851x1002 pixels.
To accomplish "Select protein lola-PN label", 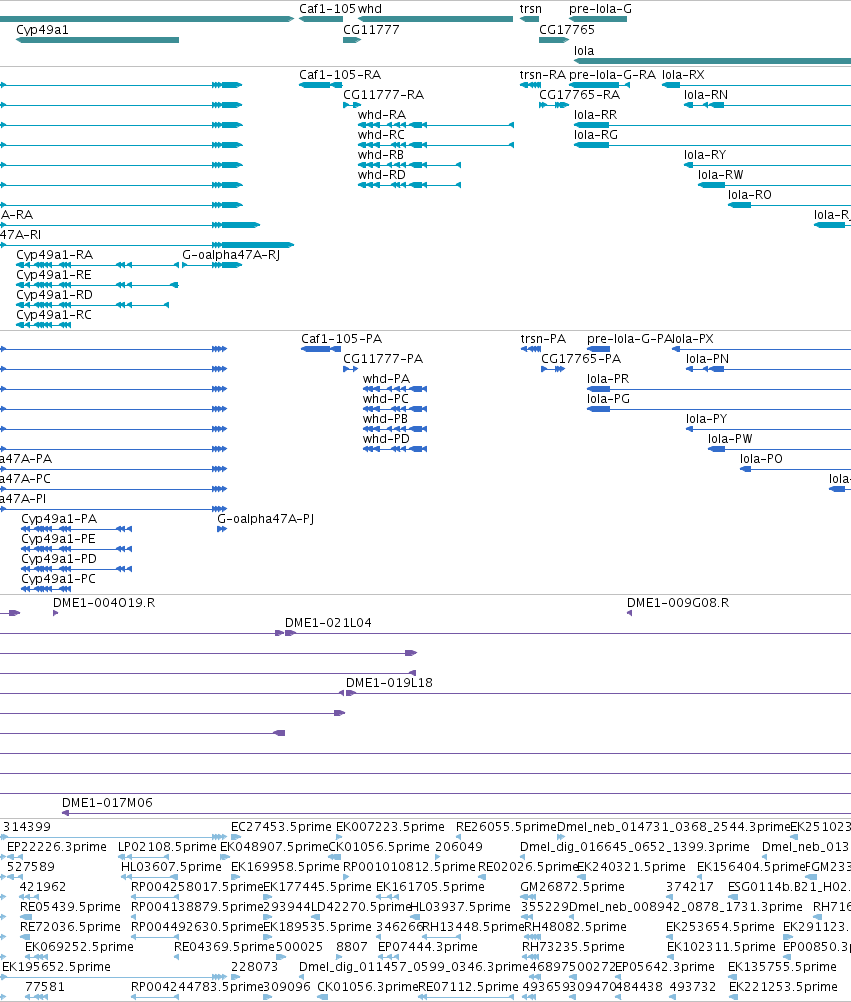I will (x=707, y=359).
